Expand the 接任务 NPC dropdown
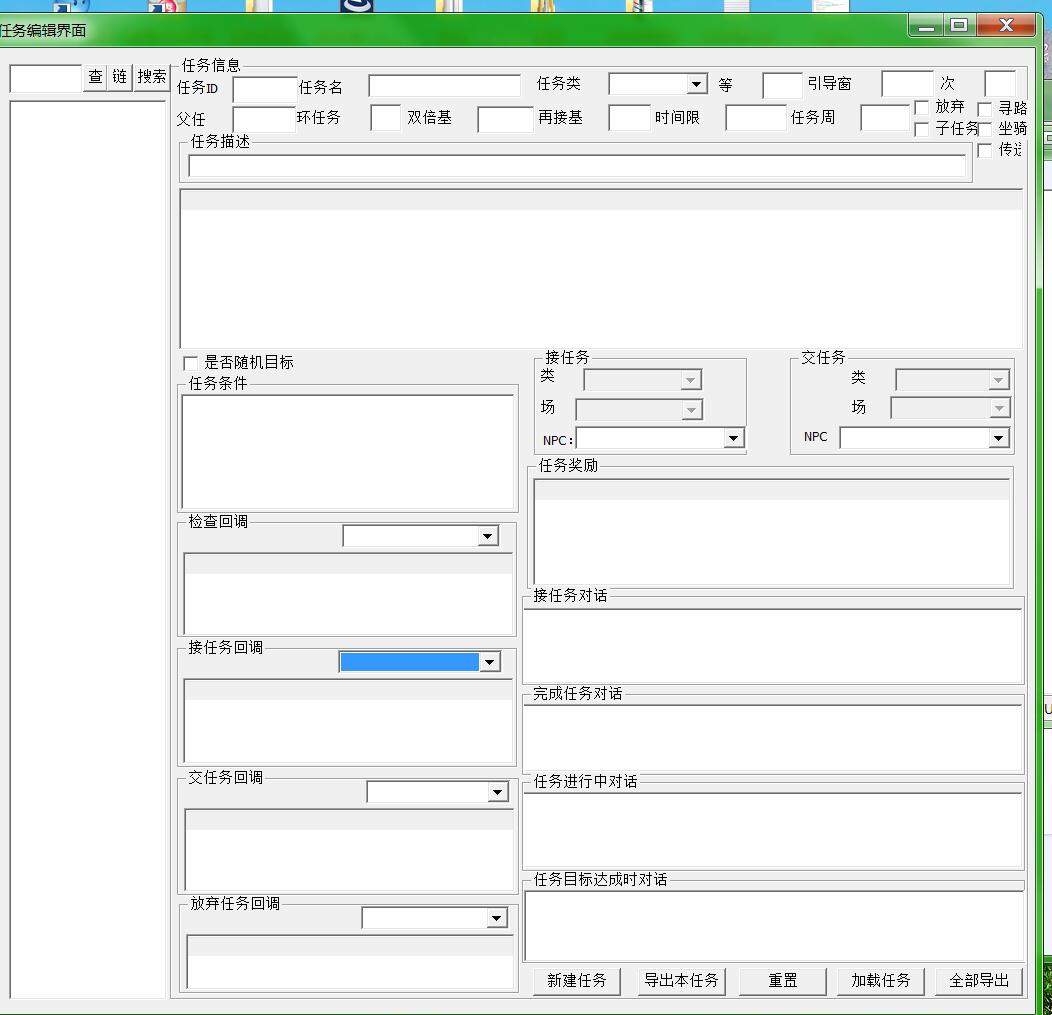Viewport: 1052px width, 1015px height. click(733, 438)
